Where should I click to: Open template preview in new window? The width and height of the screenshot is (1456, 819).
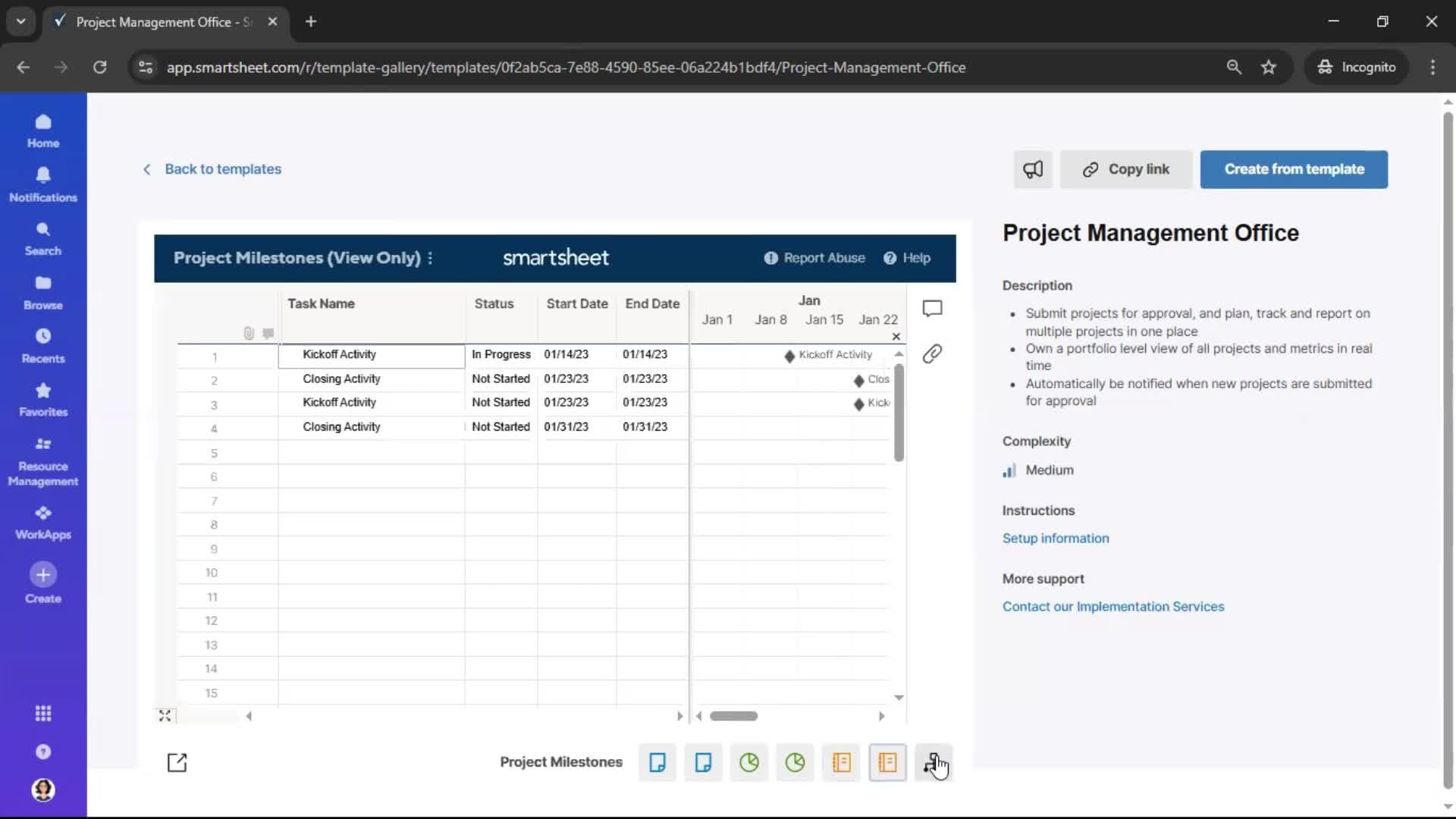(x=177, y=762)
